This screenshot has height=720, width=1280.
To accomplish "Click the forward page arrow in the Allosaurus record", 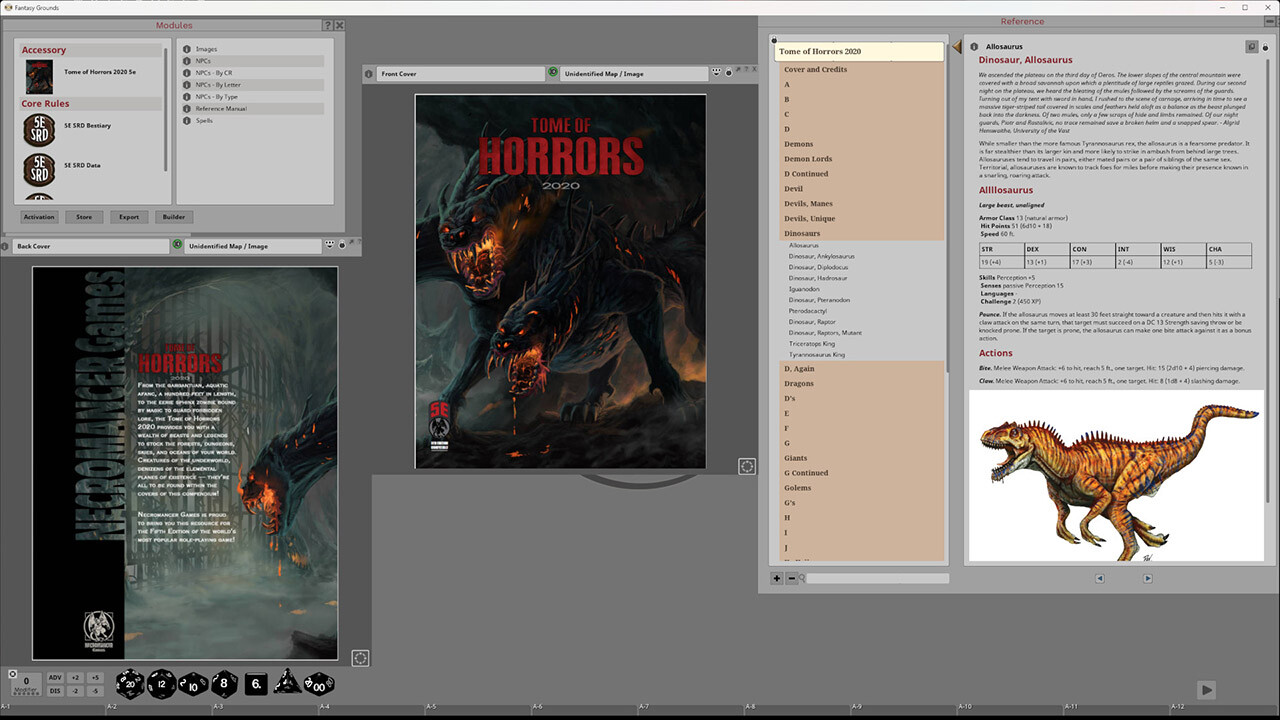I will tap(1148, 578).
